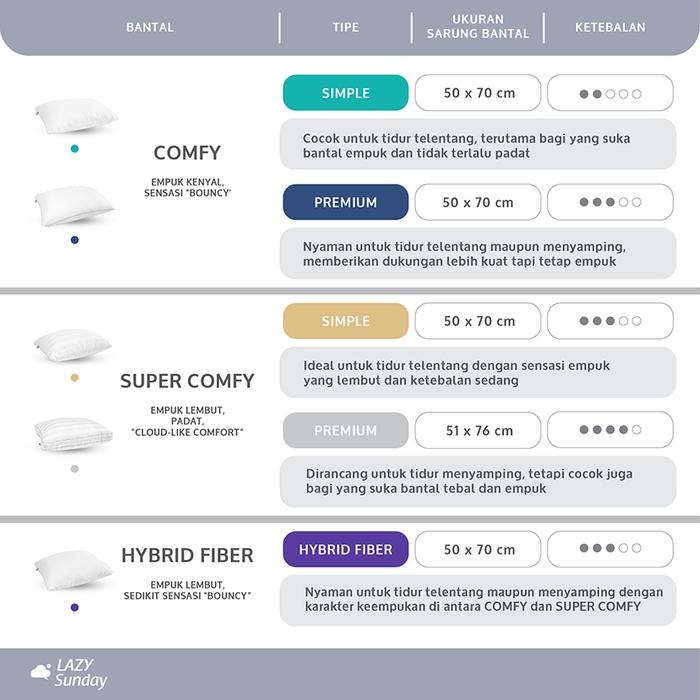
Task: Select the Comfy Simple pillow image
Action: 74,114
